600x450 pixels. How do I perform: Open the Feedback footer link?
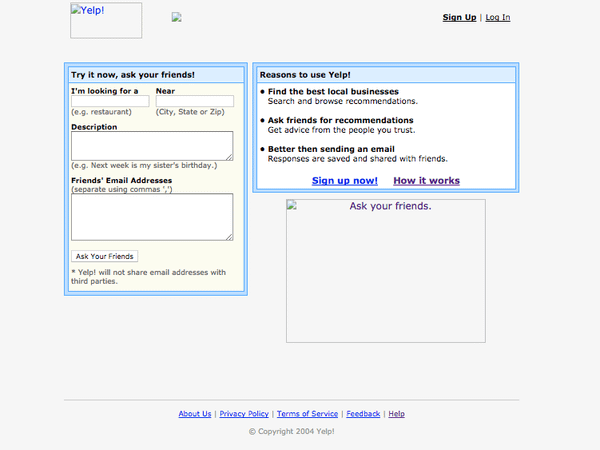[x=363, y=414]
